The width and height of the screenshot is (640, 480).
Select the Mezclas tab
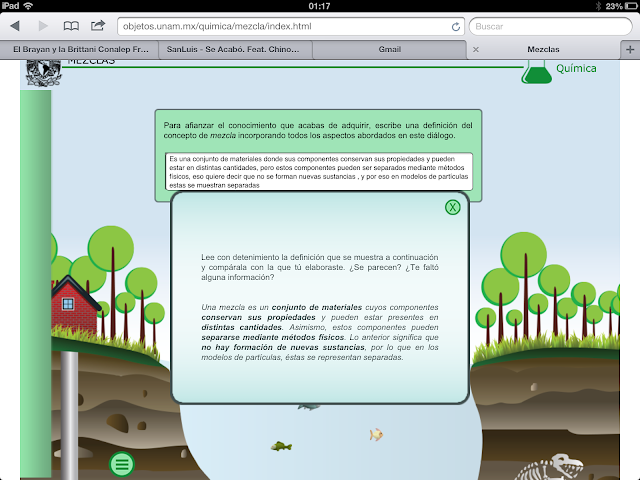[543, 49]
